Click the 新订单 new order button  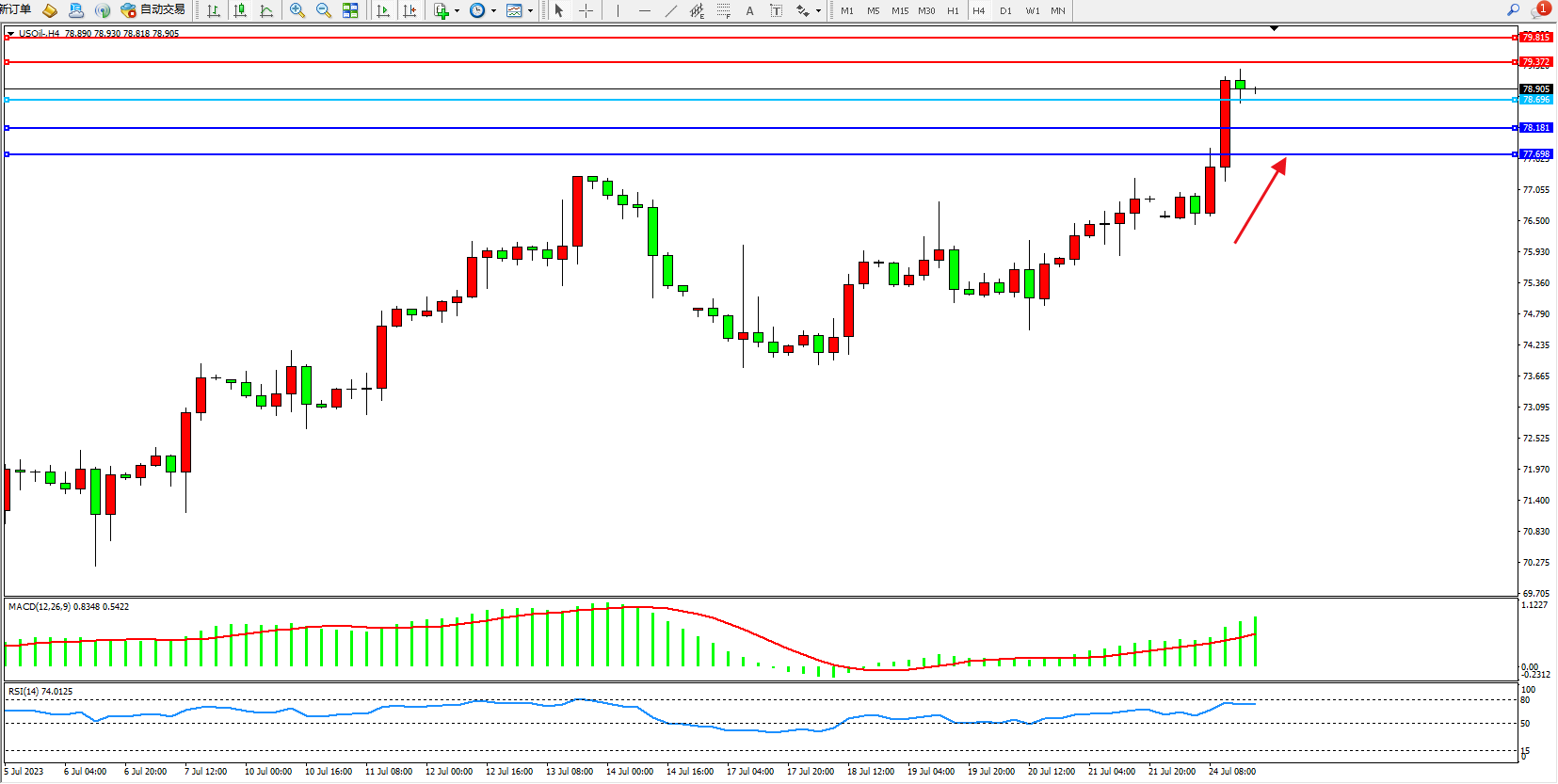pyautogui.click(x=15, y=9)
